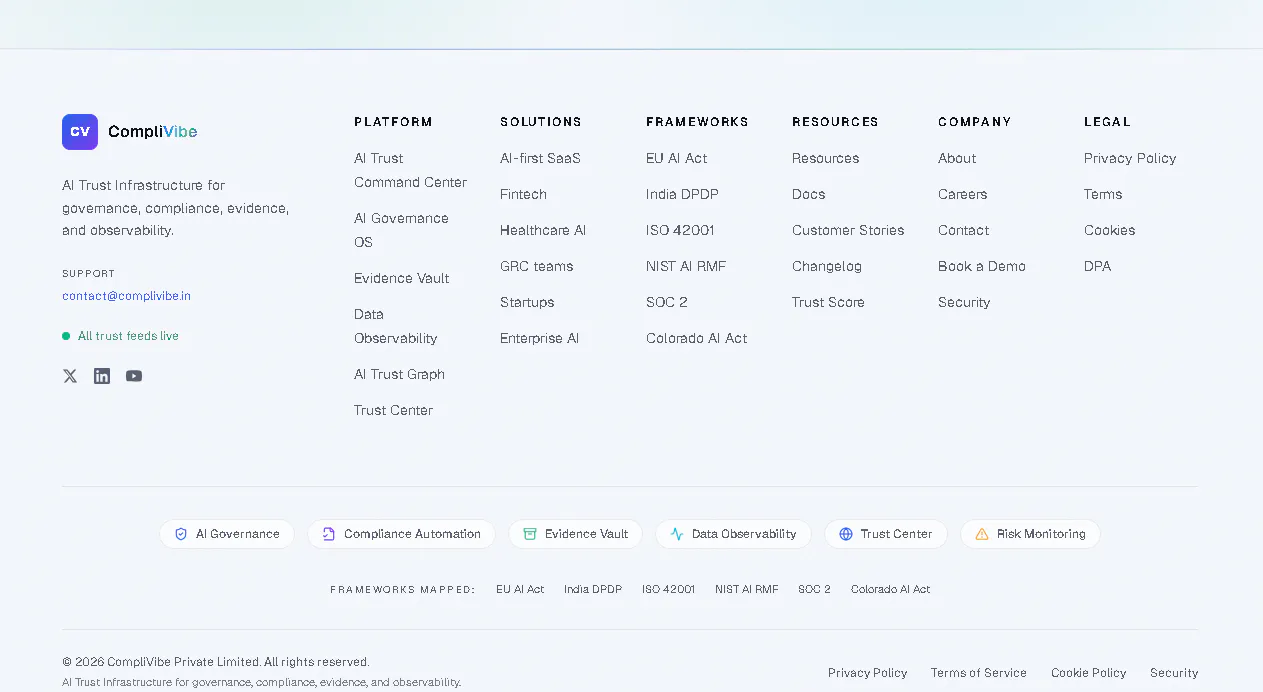This screenshot has width=1263, height=692.
Task: Open the YouTube social icon
Action: [134, 376]
